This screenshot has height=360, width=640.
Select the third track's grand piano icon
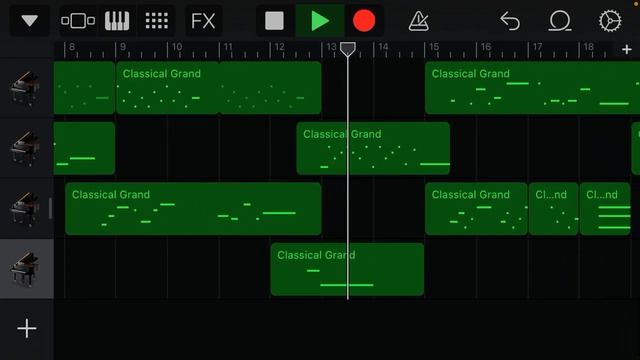25,209
